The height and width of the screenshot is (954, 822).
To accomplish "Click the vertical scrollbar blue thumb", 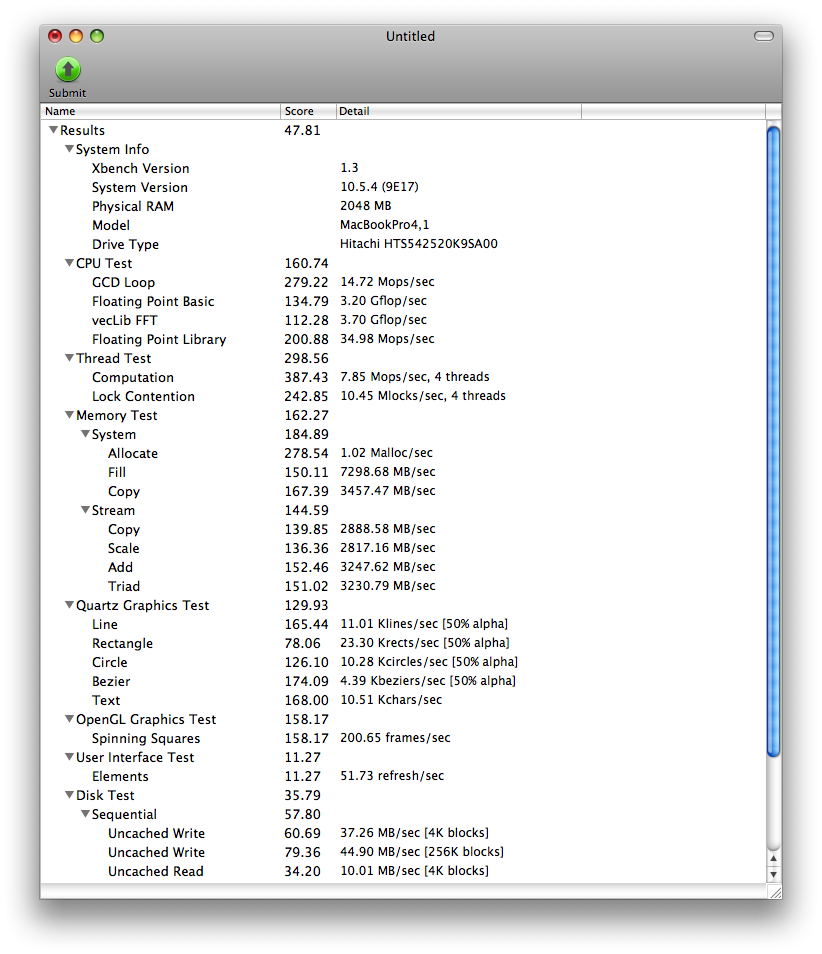I will pyautogui.click(x=773, y=441).
